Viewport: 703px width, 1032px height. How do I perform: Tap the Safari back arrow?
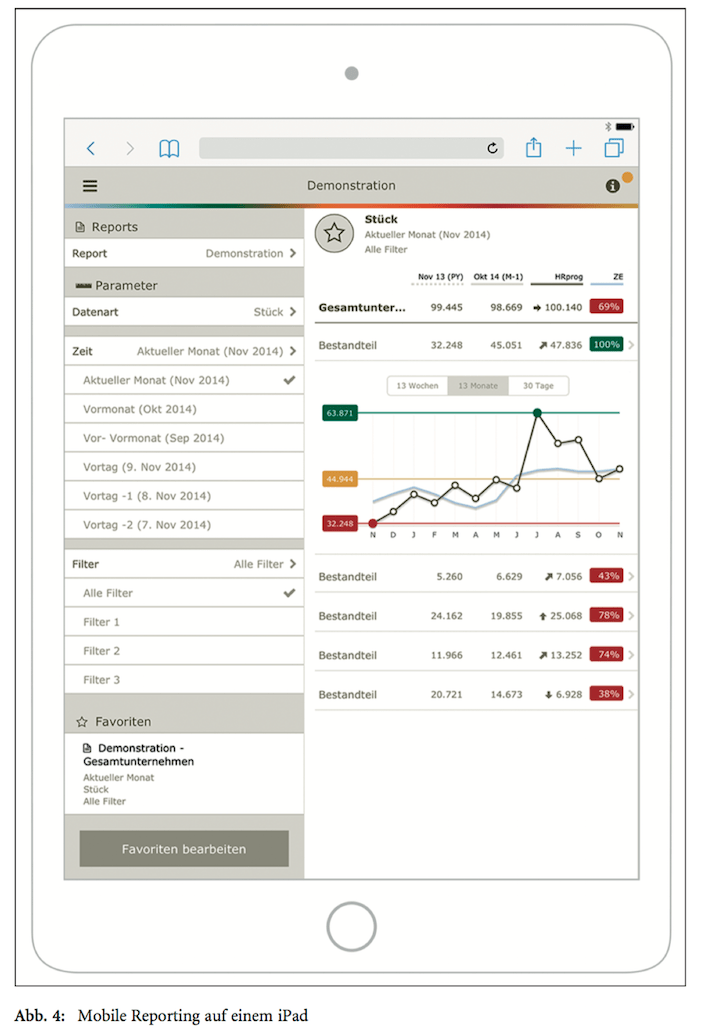pos(91,149)
